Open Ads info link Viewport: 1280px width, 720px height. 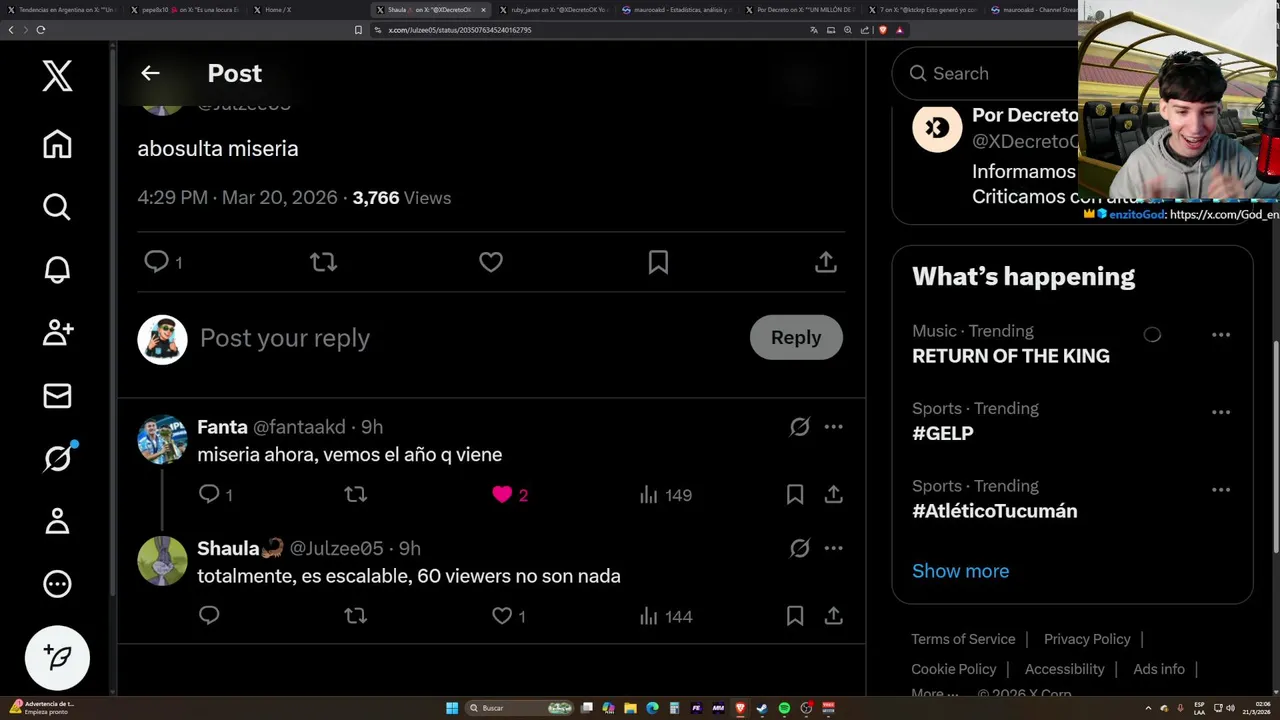[x=1159, y=669]
